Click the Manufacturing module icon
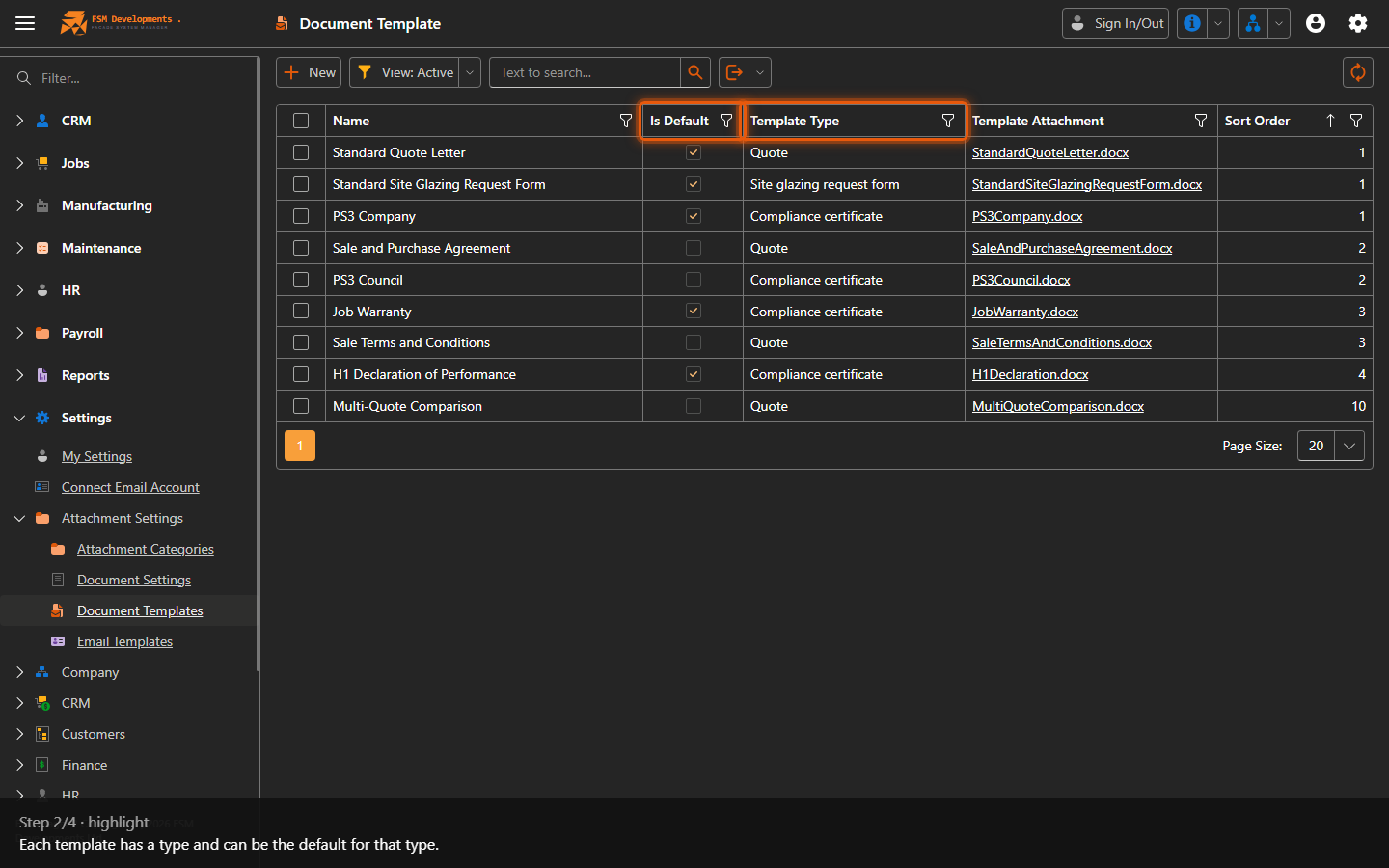Screen dimensions: 1389x868 point(42,205)
